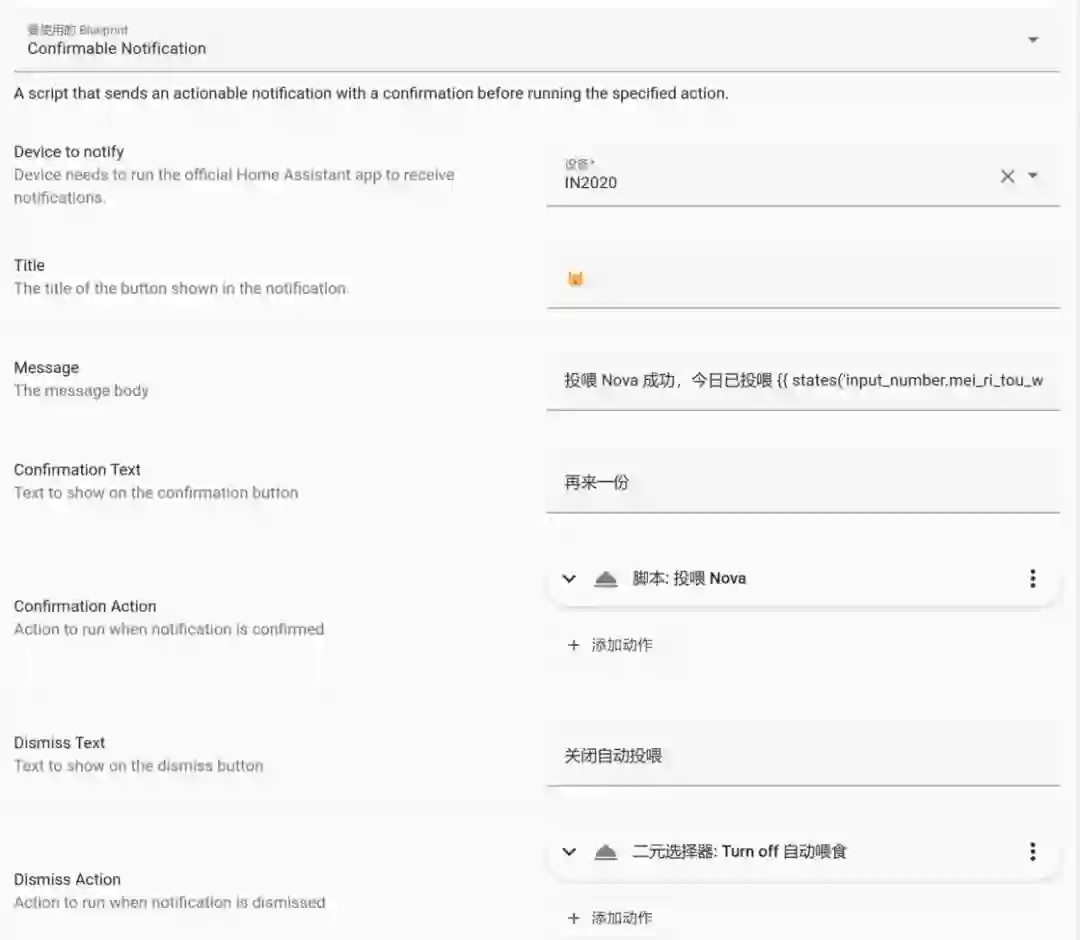Open three-dot menu for Turn off 自动喂食
The image size is (1080, 940).
[1032, 852]
